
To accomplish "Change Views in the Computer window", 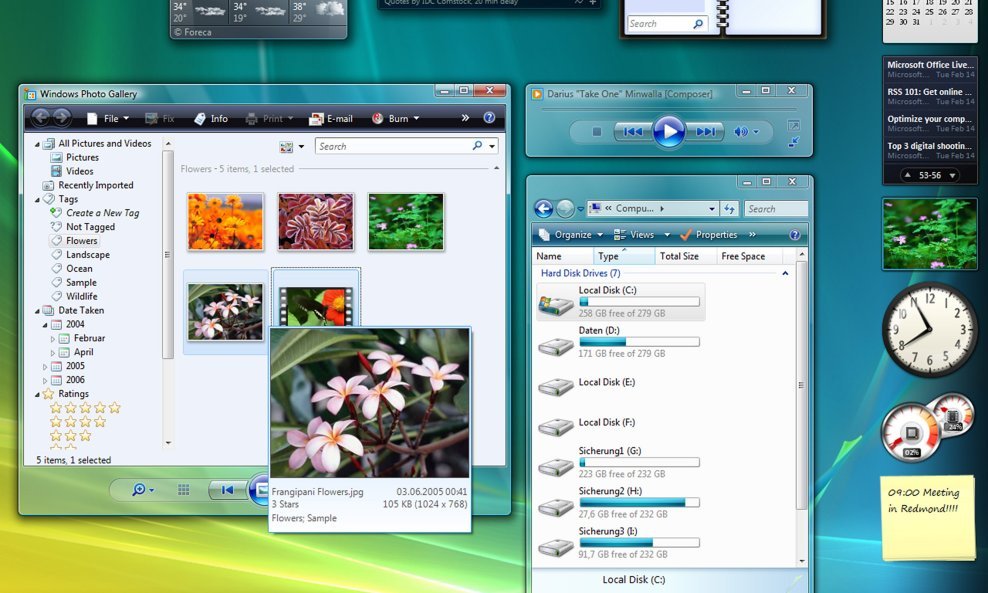I will 641,234.
